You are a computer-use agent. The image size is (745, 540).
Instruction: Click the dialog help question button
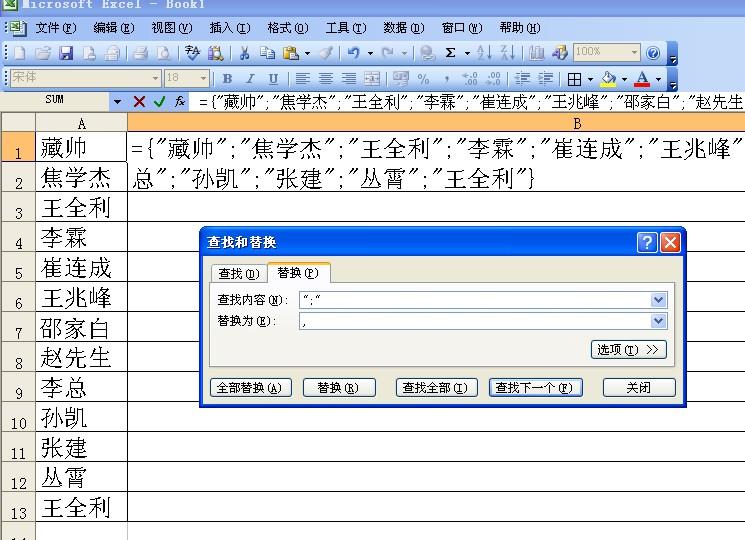pyautogui.click(x=647, y=243)
